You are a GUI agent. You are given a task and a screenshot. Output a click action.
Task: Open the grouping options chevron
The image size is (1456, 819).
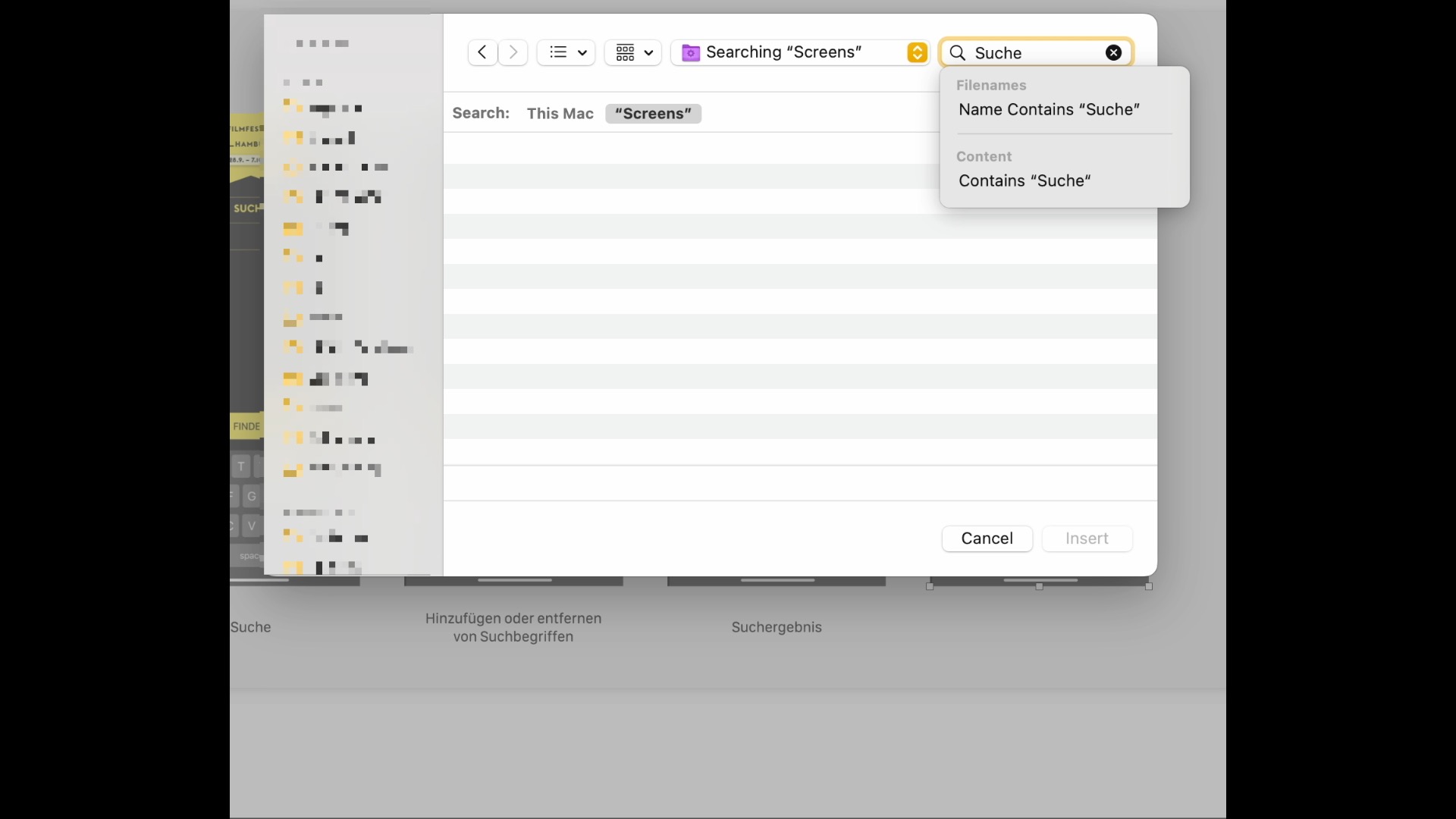[648, 52]
